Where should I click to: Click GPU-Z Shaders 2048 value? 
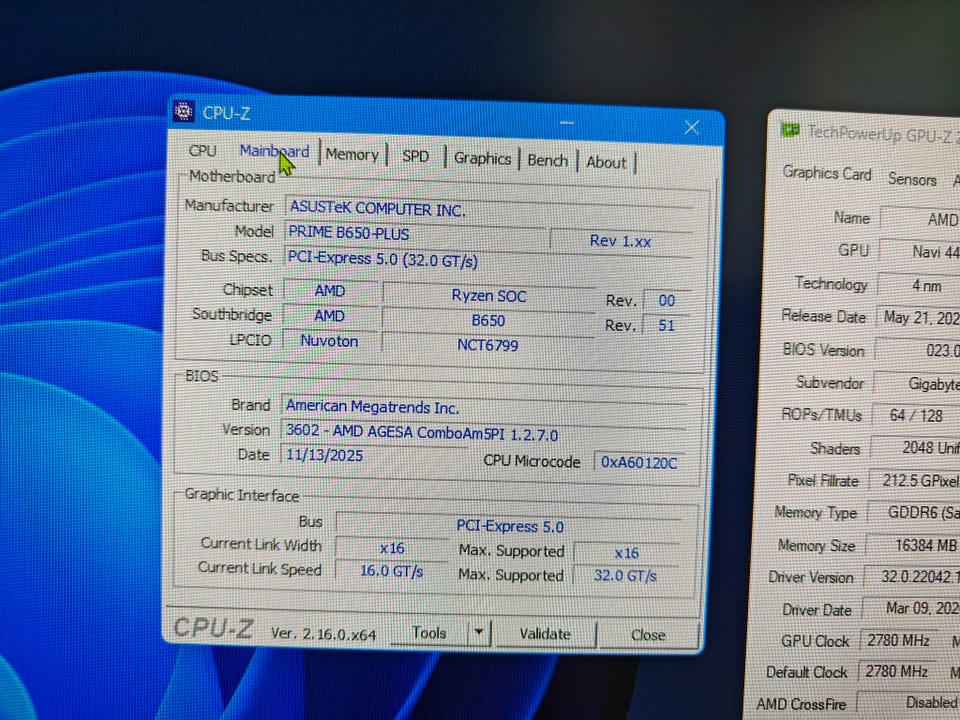tap(915, 448)
